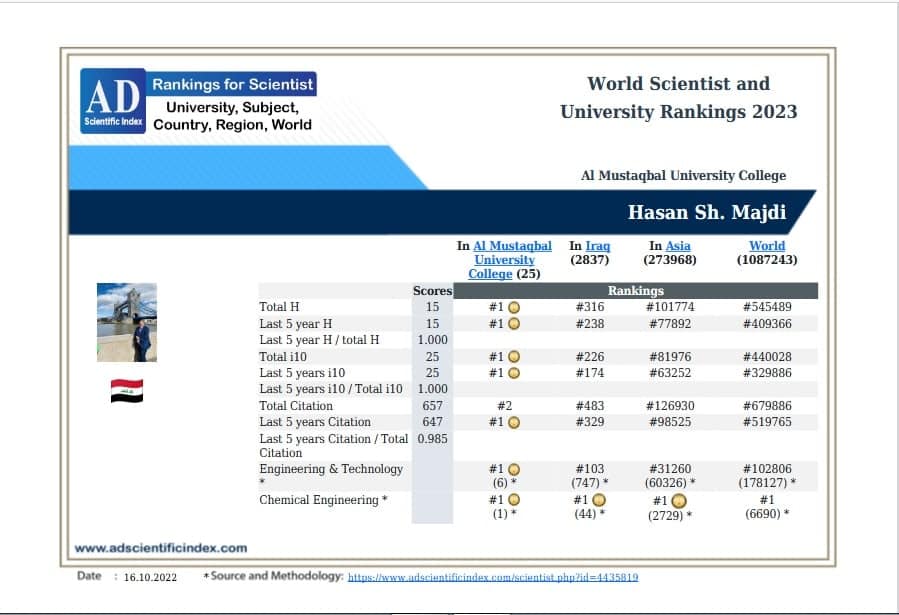Click the www.adscientificindex.com footer text
Viewport: 899px width, 615px height.
(x=161, y=548)
